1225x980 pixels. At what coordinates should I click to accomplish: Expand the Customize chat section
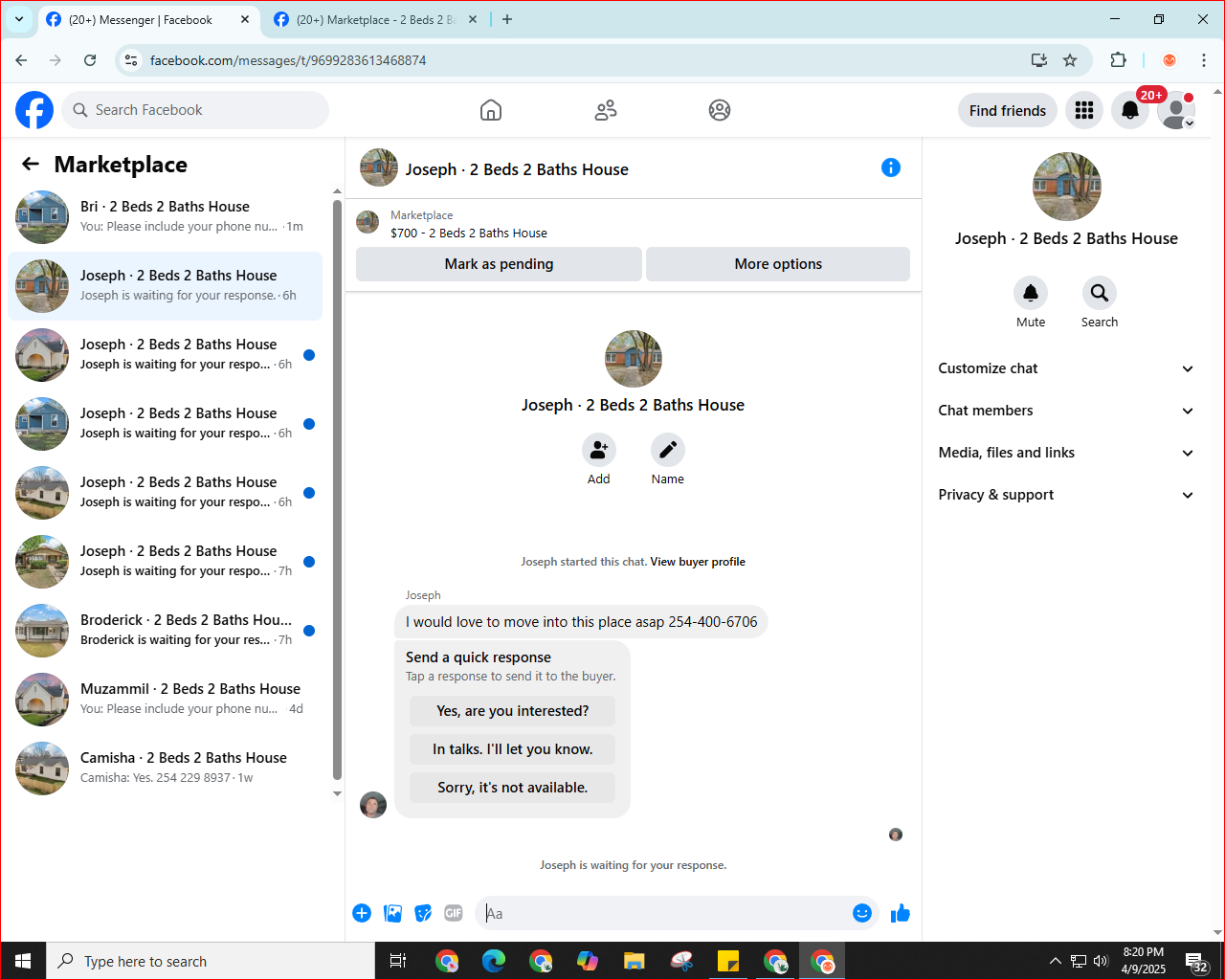coord(1066,368)
